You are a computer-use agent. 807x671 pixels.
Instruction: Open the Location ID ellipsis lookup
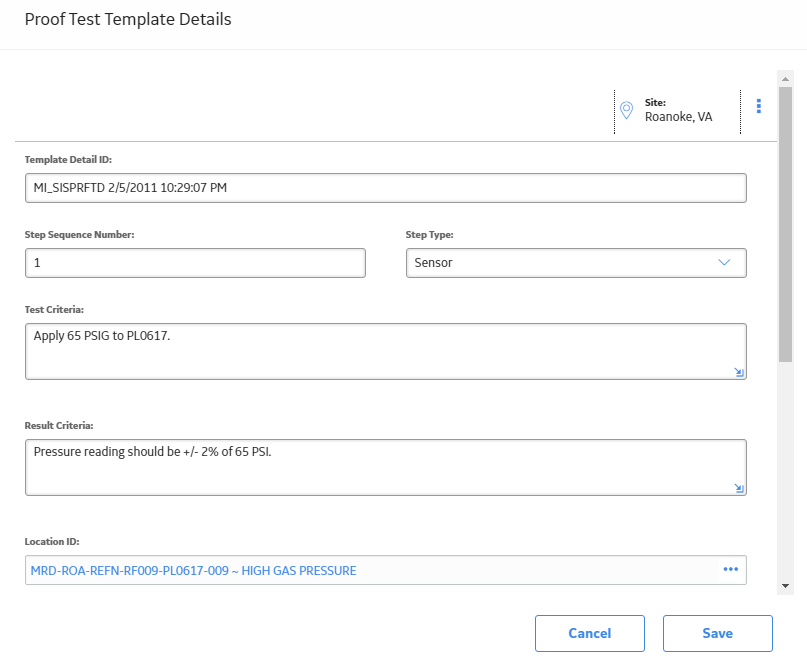[x=731, y=569]
